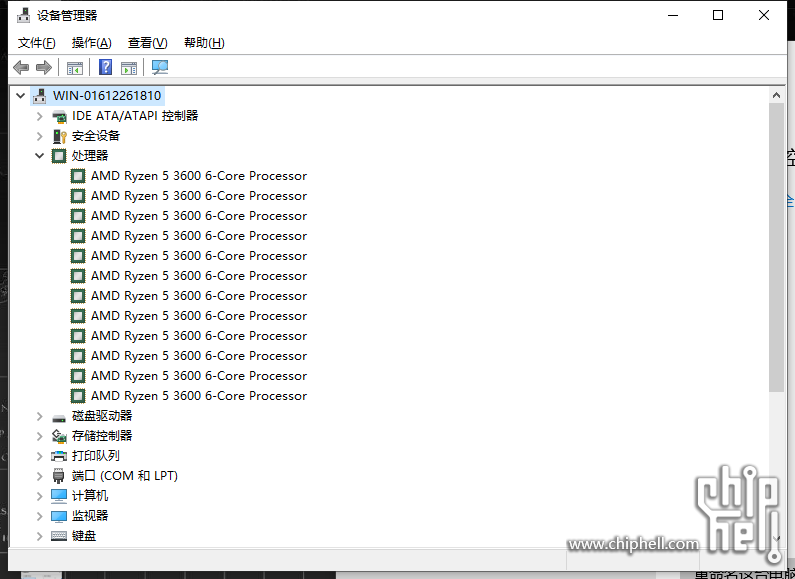Select the WIN-01612261810 computer name

[107, 96]
